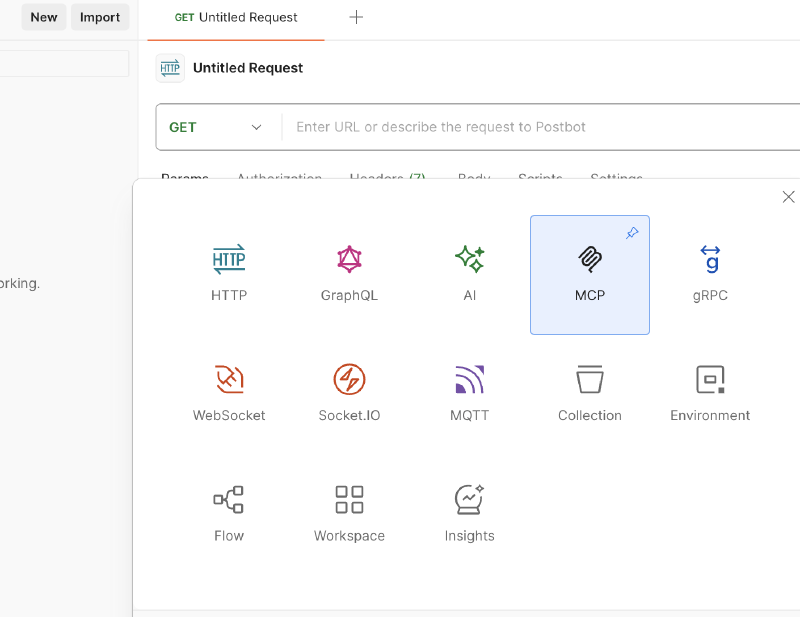The height and width of the screenshot is (617, 800).
Task: Select the MCP request type
Action: coord(590,275)
